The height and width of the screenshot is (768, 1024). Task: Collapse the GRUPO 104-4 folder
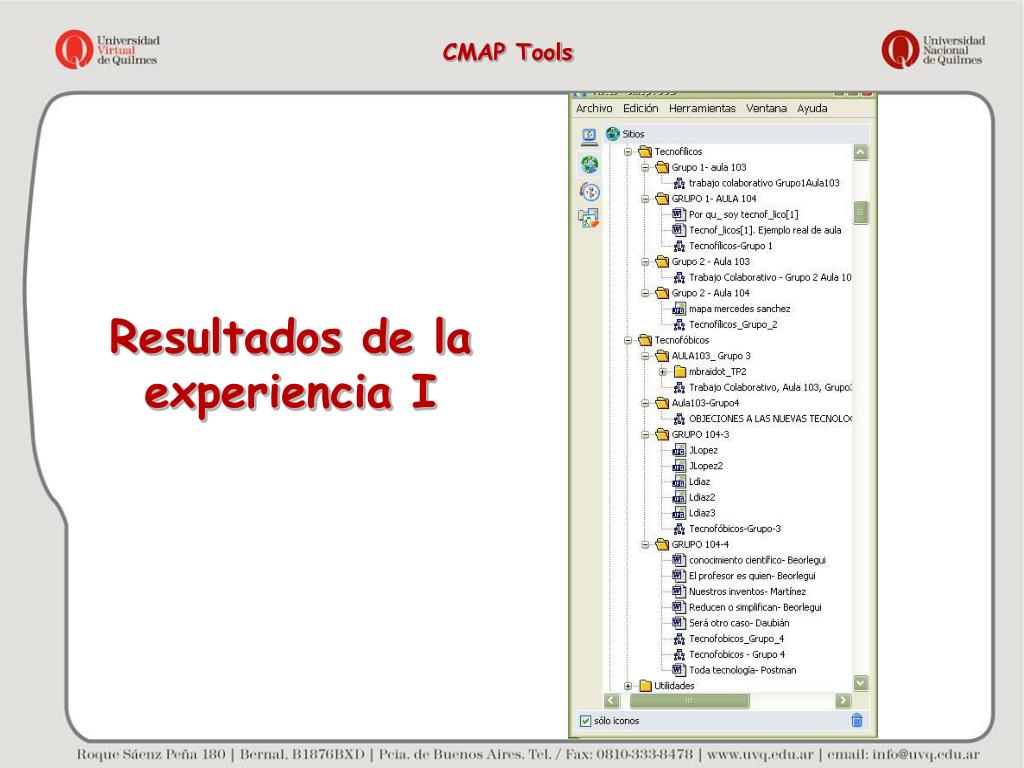point(645,545)
